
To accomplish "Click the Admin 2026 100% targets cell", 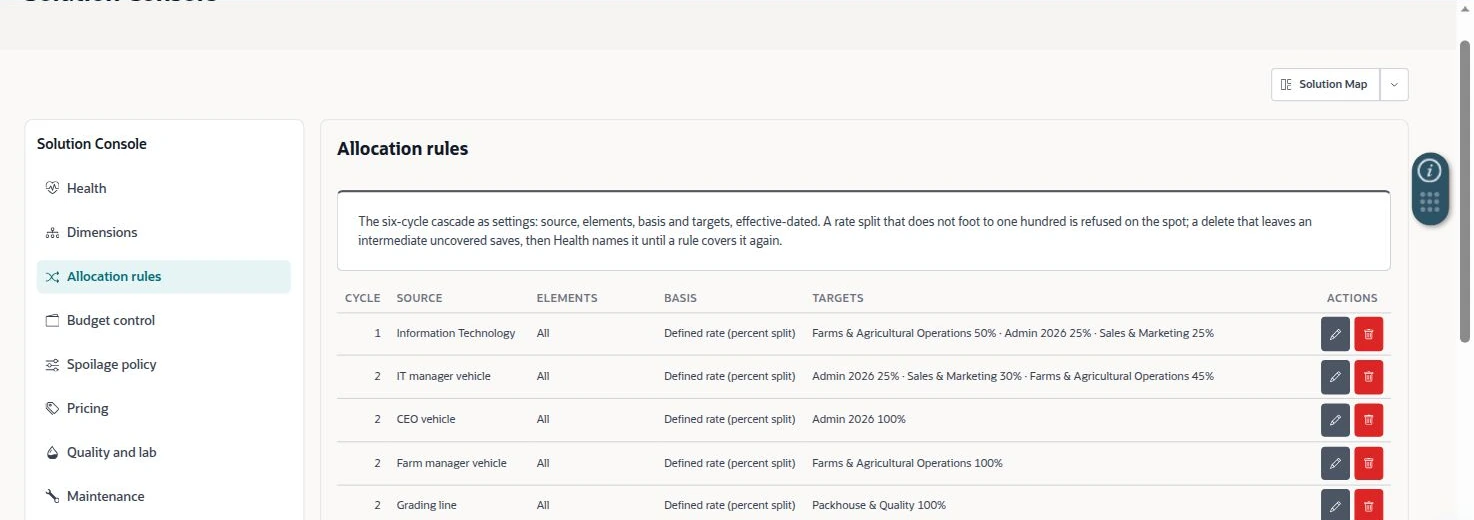I will (858, 419).
